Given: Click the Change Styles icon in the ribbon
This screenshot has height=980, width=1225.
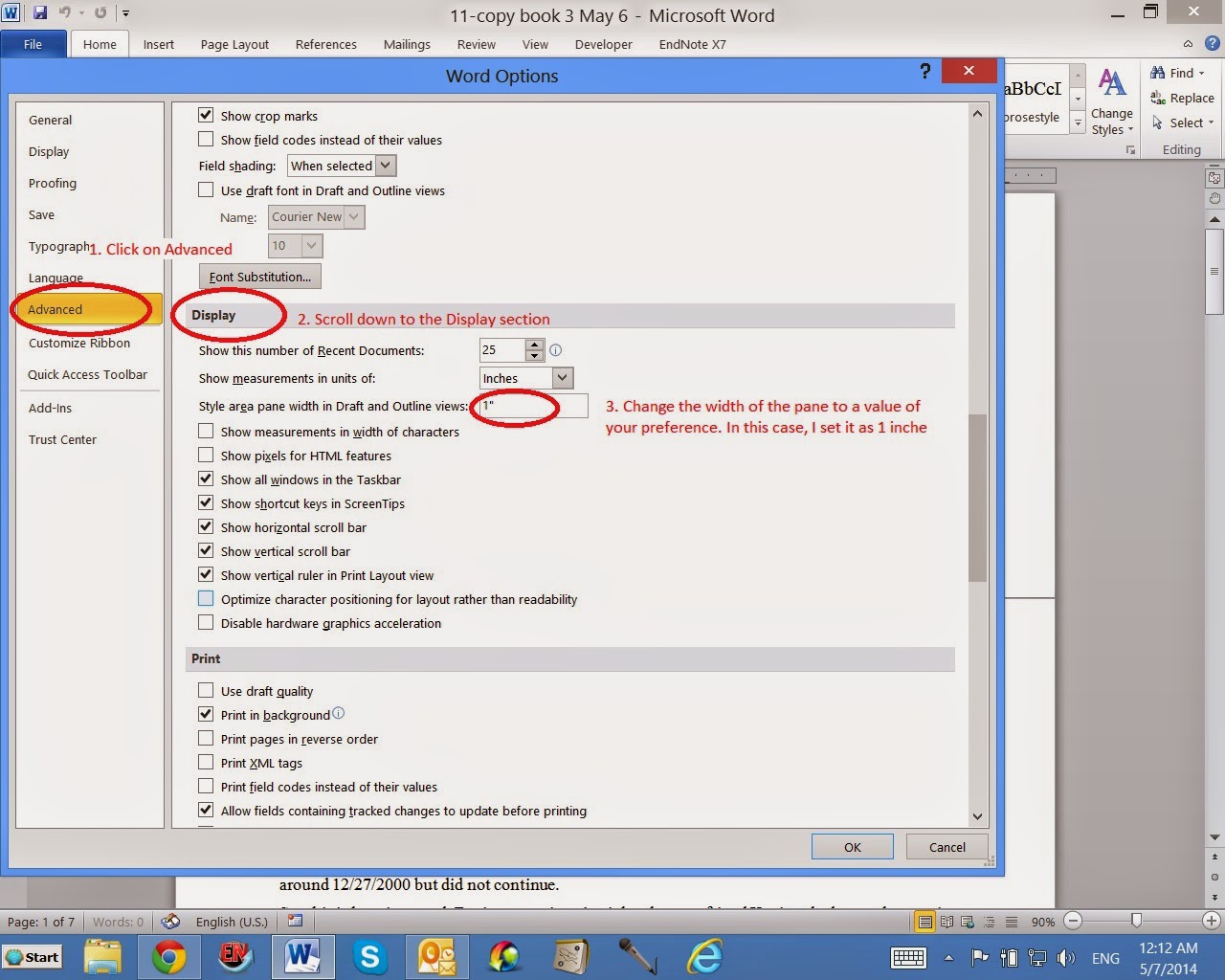Looking at the screenshot, I should click(x=1111, y=85).
